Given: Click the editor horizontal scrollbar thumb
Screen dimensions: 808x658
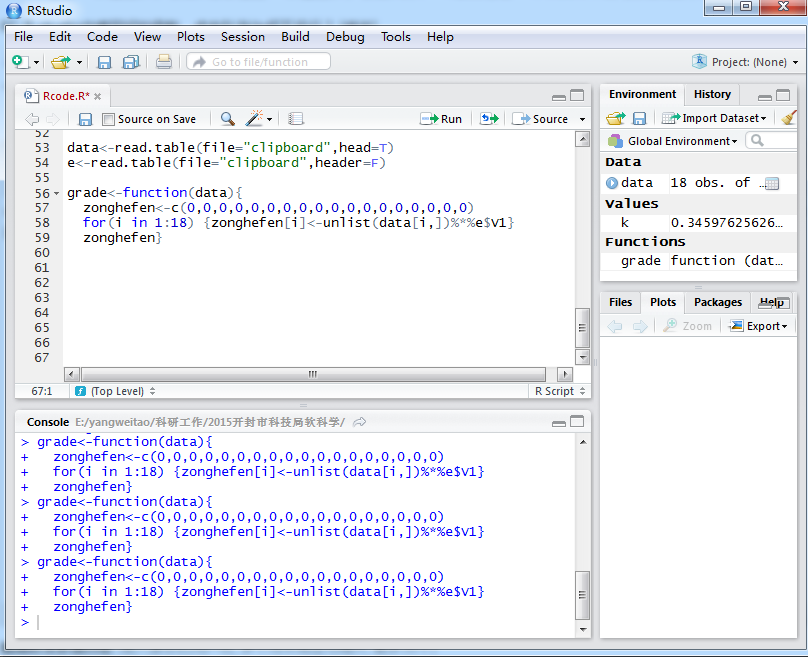Looking at the screenshot, I should click(312, 374).
